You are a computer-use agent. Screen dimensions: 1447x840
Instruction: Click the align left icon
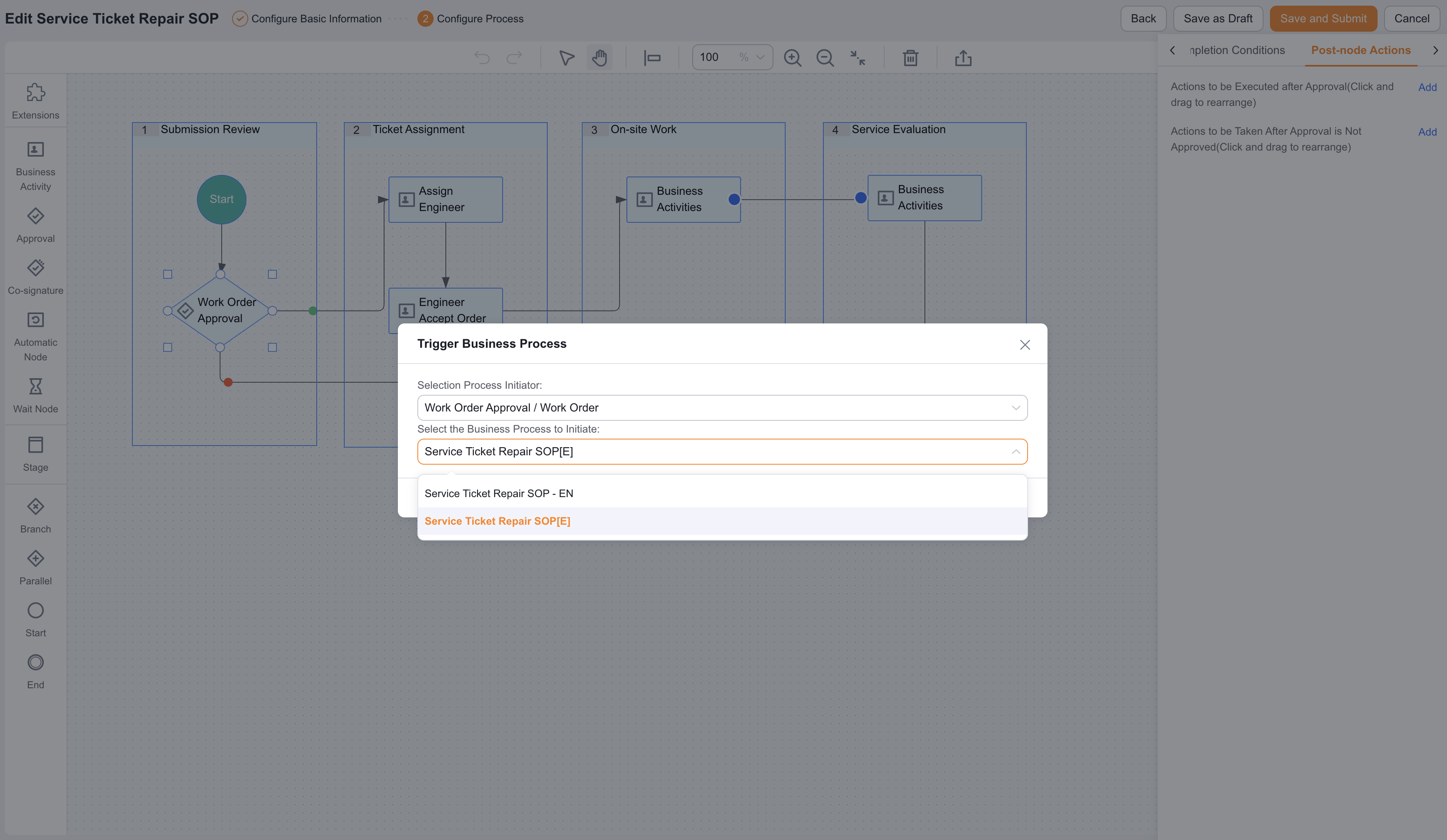pyautogui.click(x=652, y=57)
